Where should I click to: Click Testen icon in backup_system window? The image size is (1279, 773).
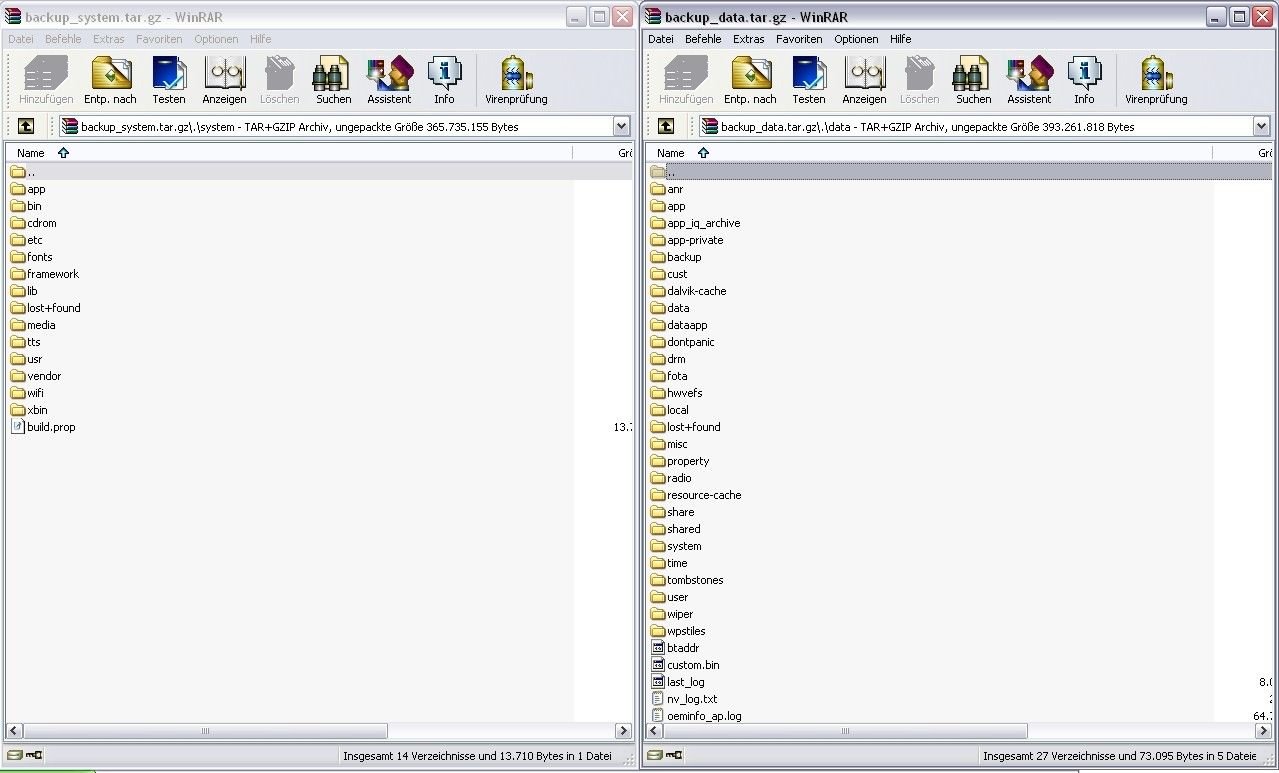(x=169, y=80)
